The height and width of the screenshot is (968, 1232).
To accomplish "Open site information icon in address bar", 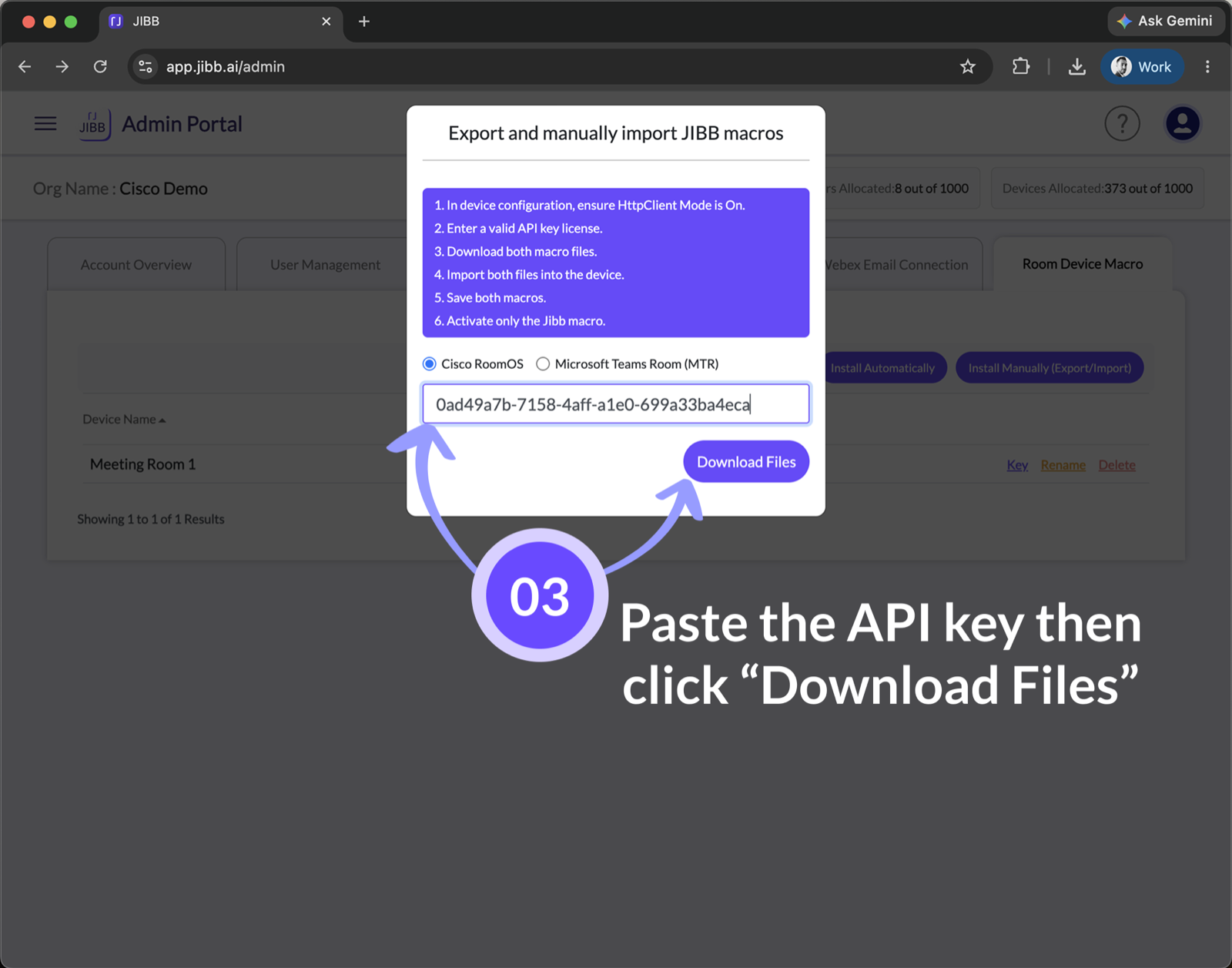I will coord(146,67).
